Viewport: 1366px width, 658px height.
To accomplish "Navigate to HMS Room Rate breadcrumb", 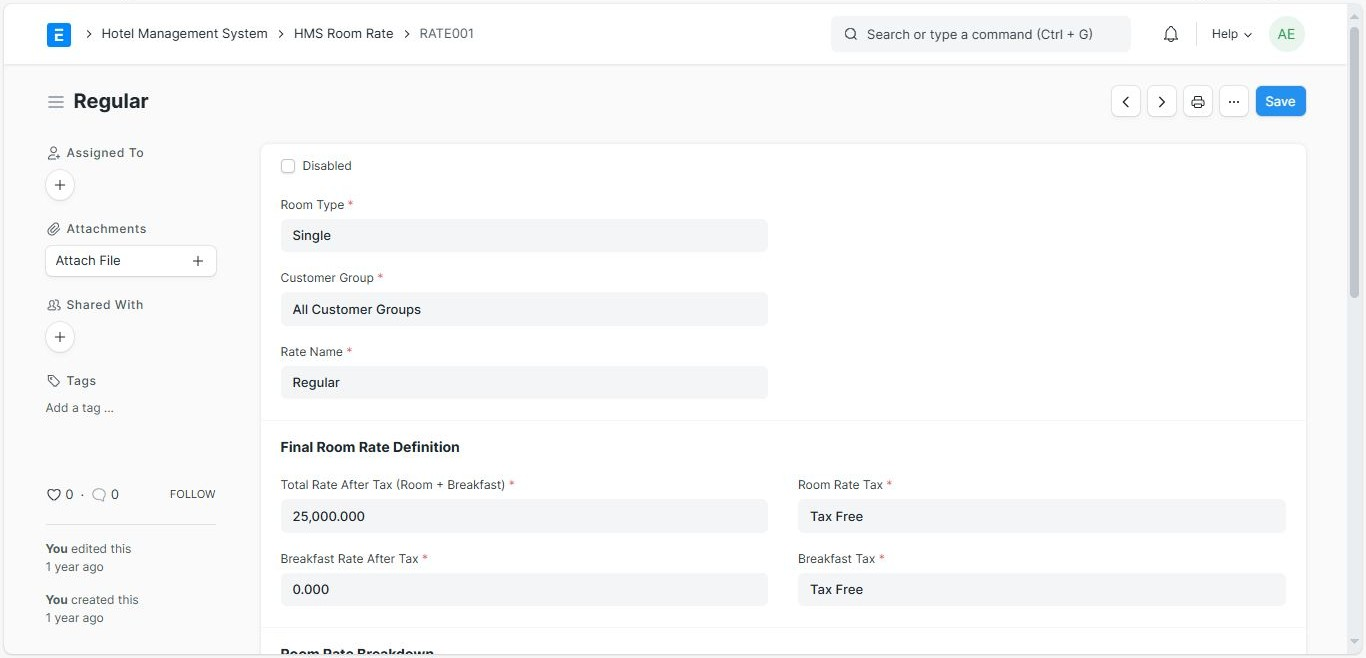I will point(343,34).
